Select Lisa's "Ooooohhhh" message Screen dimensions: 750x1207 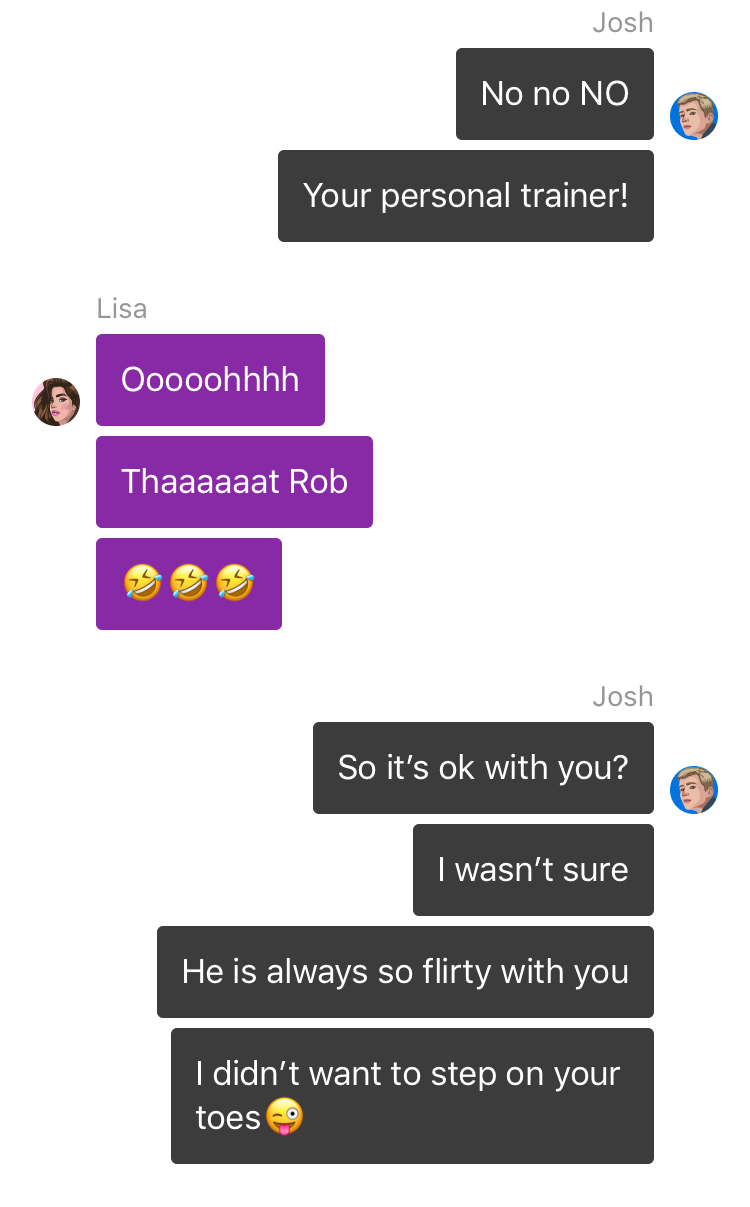[x=210, y=380]
